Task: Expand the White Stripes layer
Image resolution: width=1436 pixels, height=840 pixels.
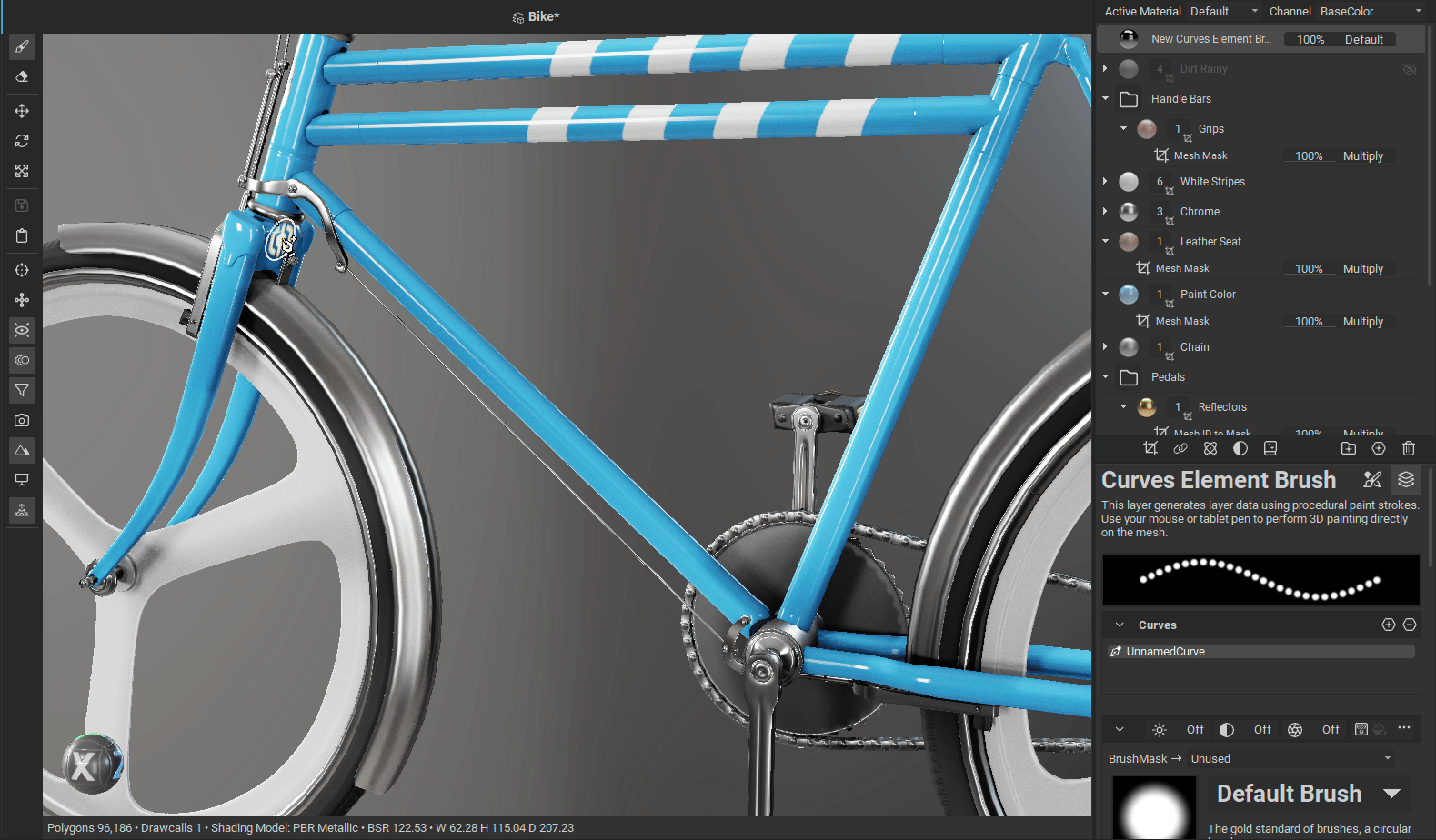Action: pos(1105,182)
